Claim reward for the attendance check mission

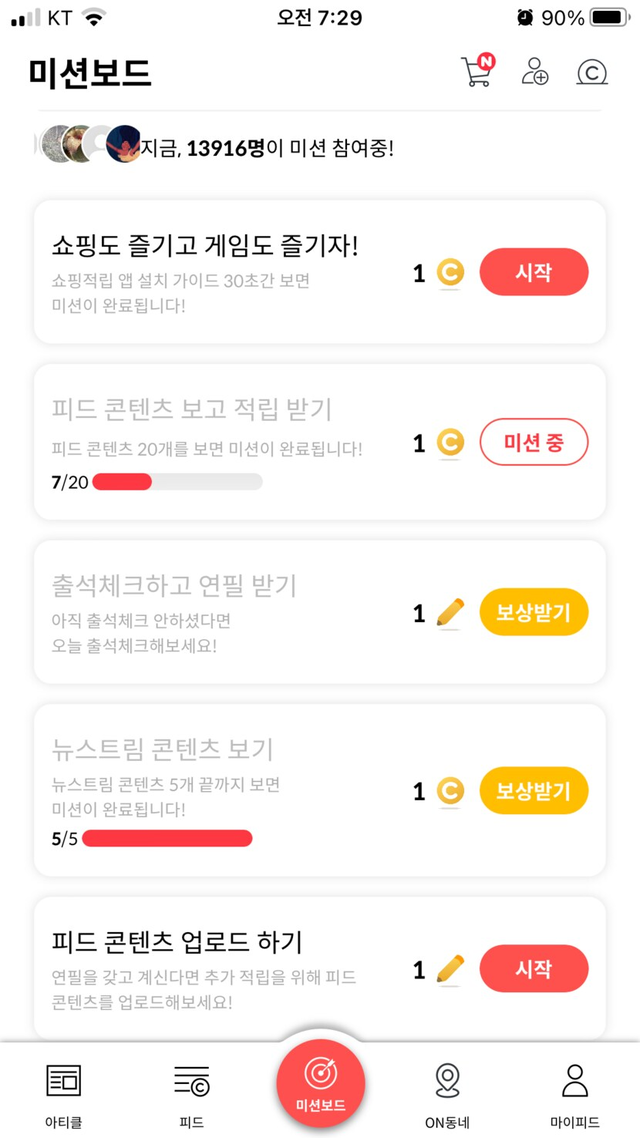534,612
